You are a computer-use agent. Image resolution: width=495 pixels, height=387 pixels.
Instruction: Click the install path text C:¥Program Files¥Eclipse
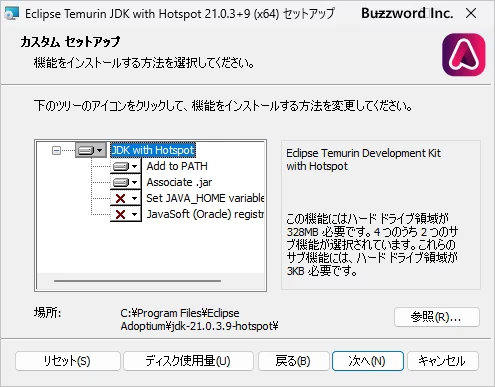coord(180,313)
